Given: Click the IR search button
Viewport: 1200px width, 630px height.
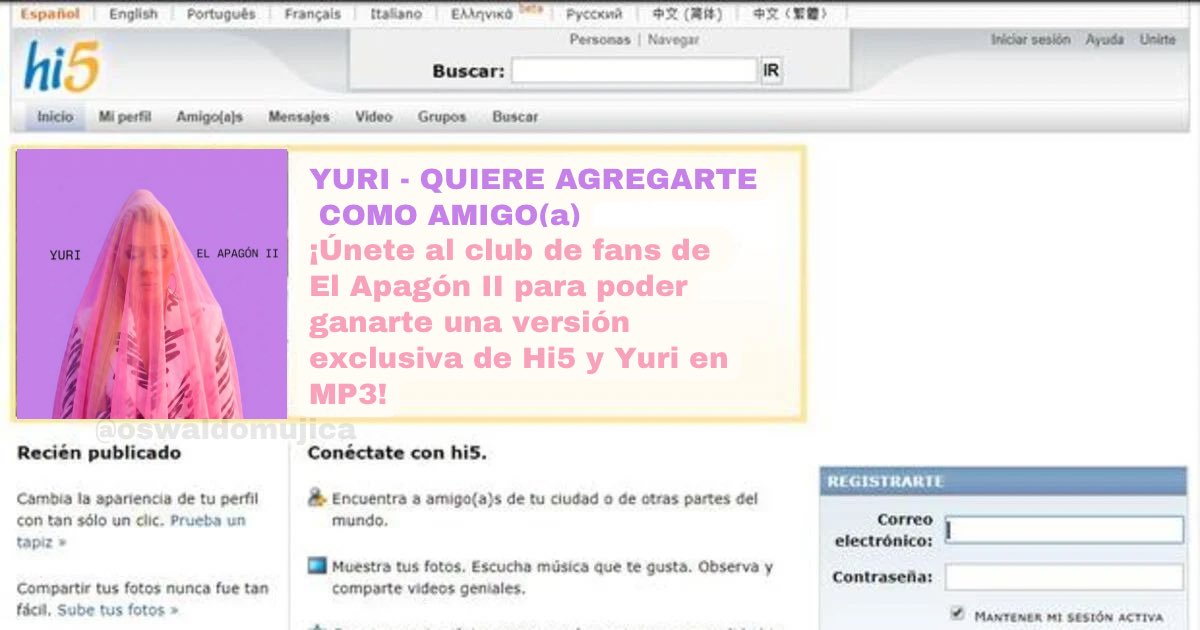Looking at the screenshot, I should point(771,71).
